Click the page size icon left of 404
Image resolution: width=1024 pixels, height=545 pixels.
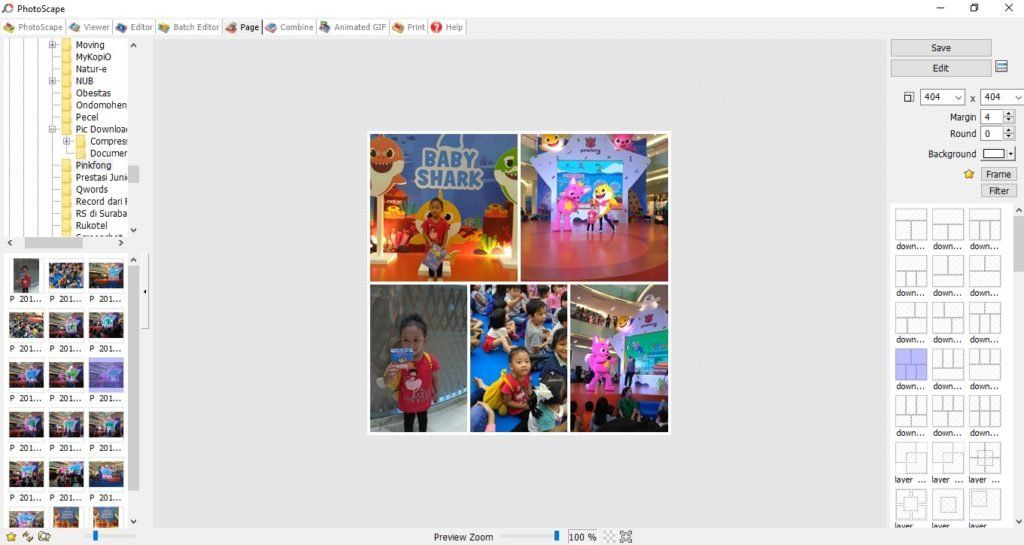[x=908, y=97]
